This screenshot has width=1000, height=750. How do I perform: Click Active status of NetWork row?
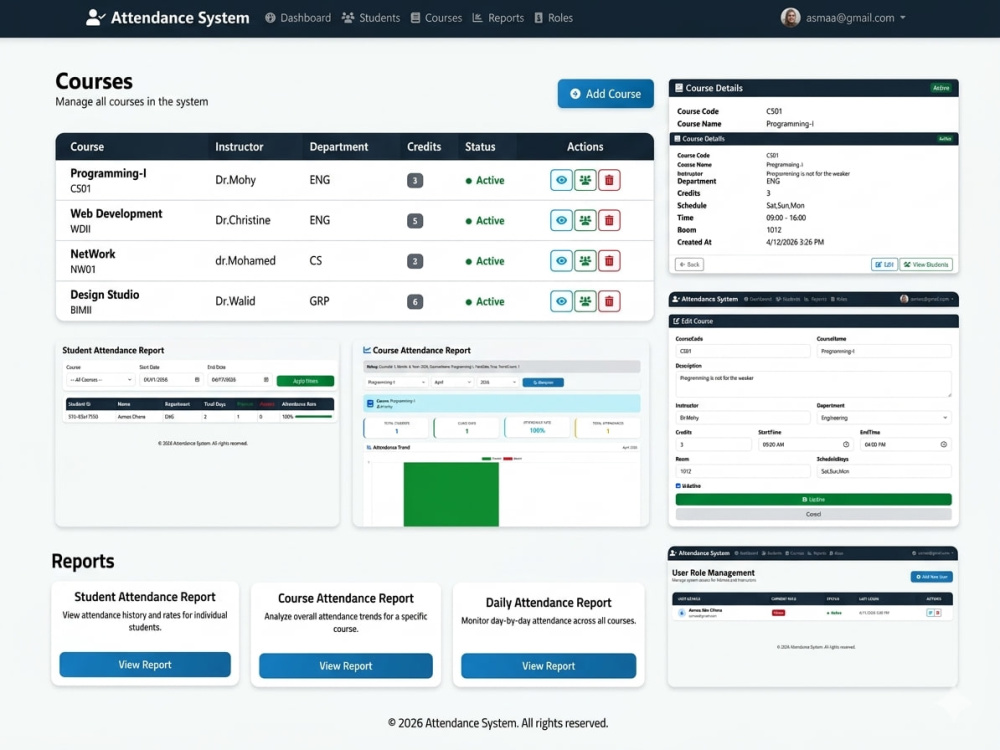pyautogui.click(x=485, y=261)
